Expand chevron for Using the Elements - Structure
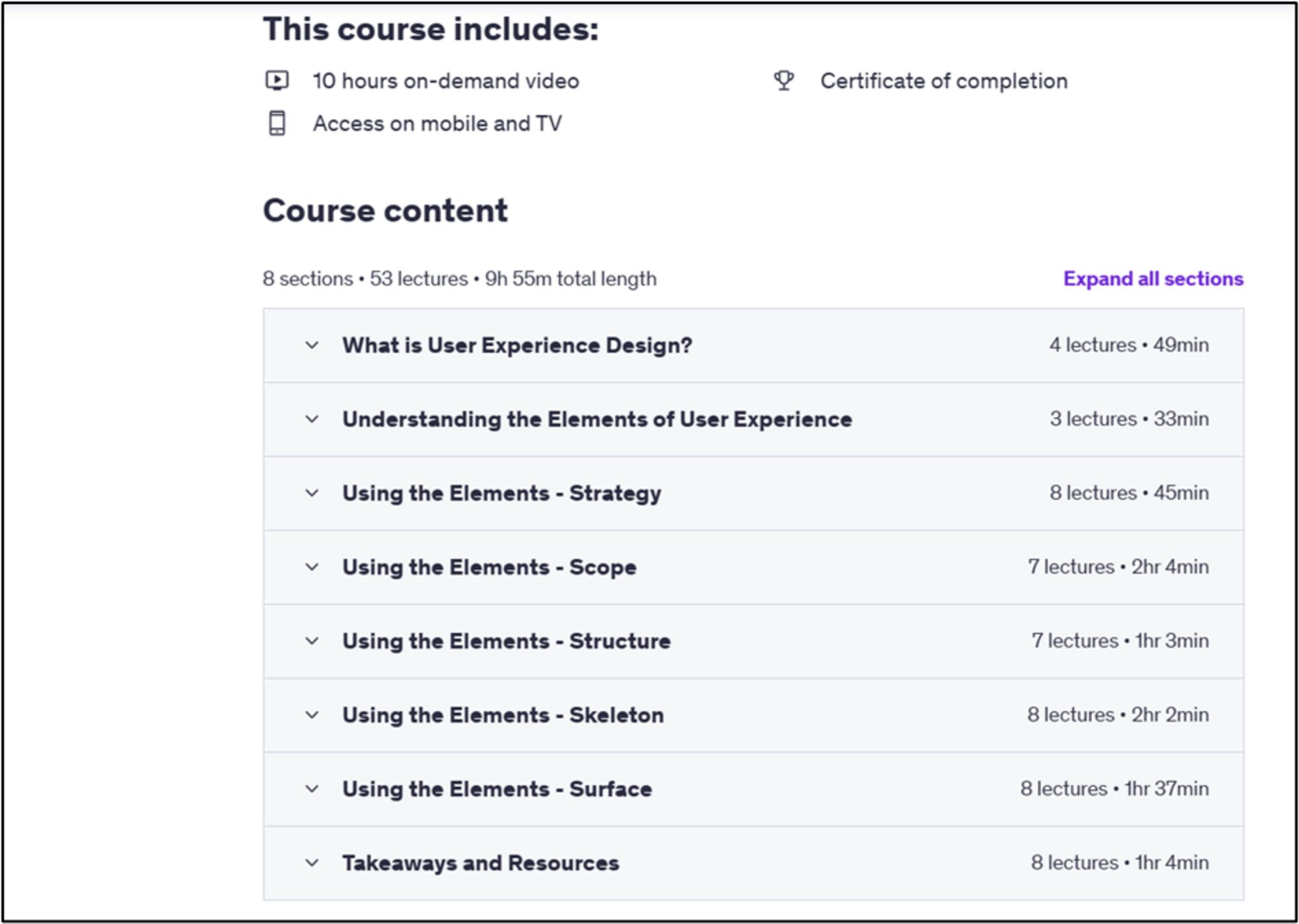 click(312, 641)
